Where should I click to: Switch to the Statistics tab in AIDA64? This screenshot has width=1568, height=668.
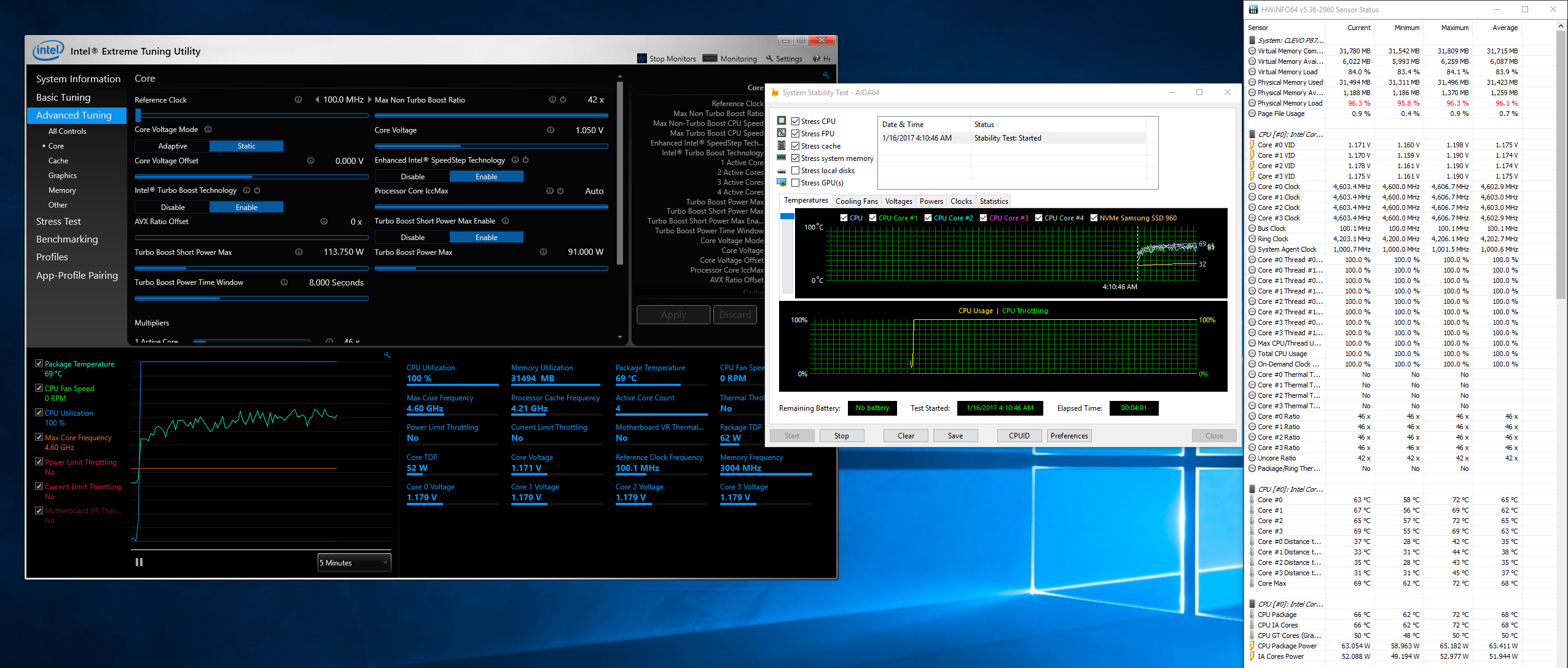994,201
